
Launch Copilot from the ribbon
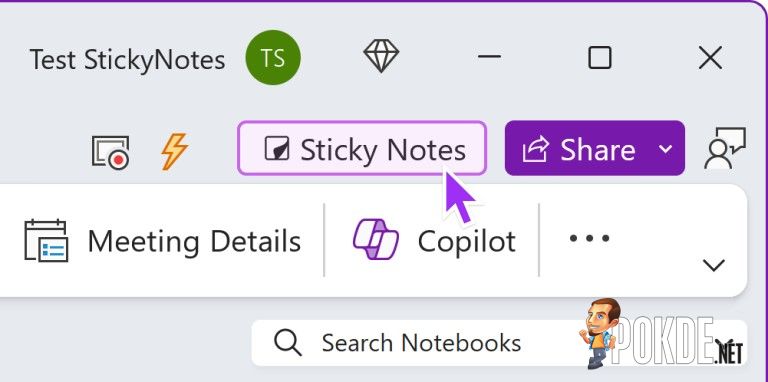pyautogui.click(x=434, y=240)
